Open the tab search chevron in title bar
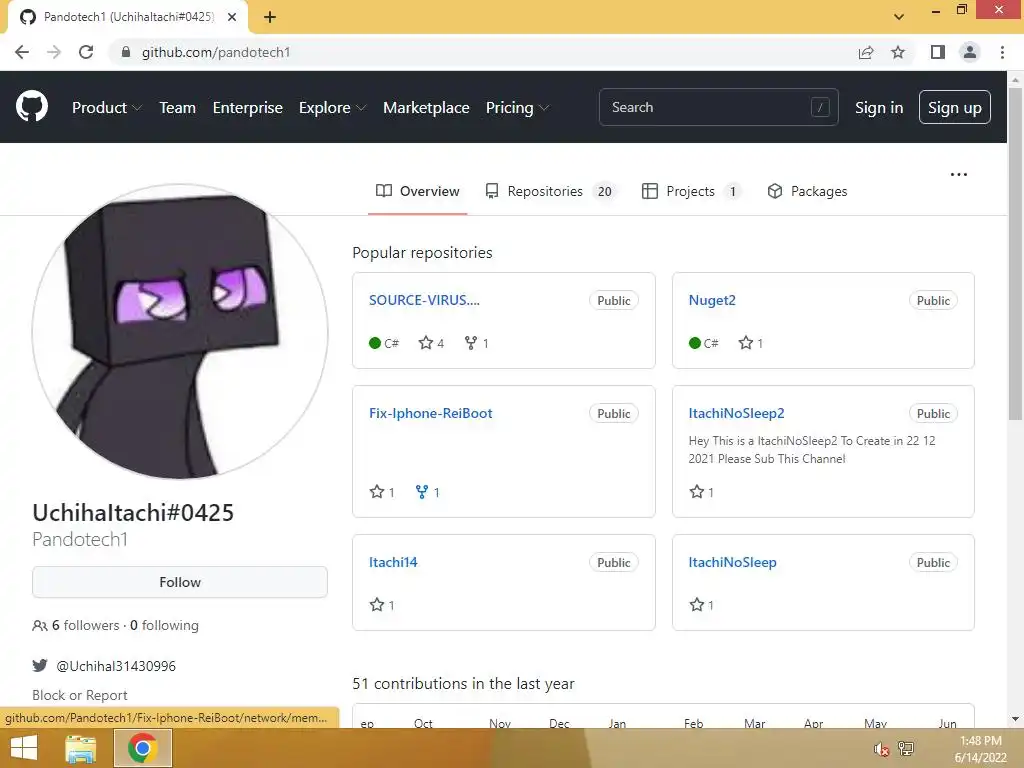Screen dimensions: 1024x768 (x=899, y=17)
